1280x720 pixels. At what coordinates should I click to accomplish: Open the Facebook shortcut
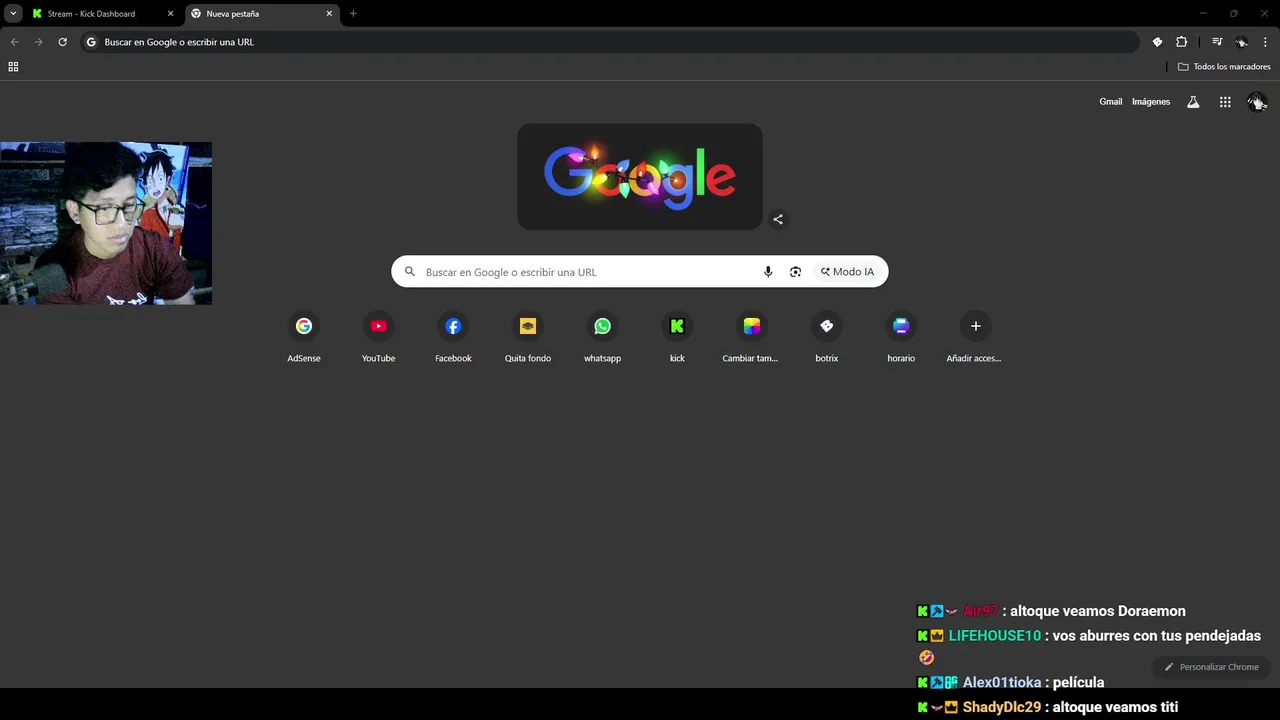453,338
